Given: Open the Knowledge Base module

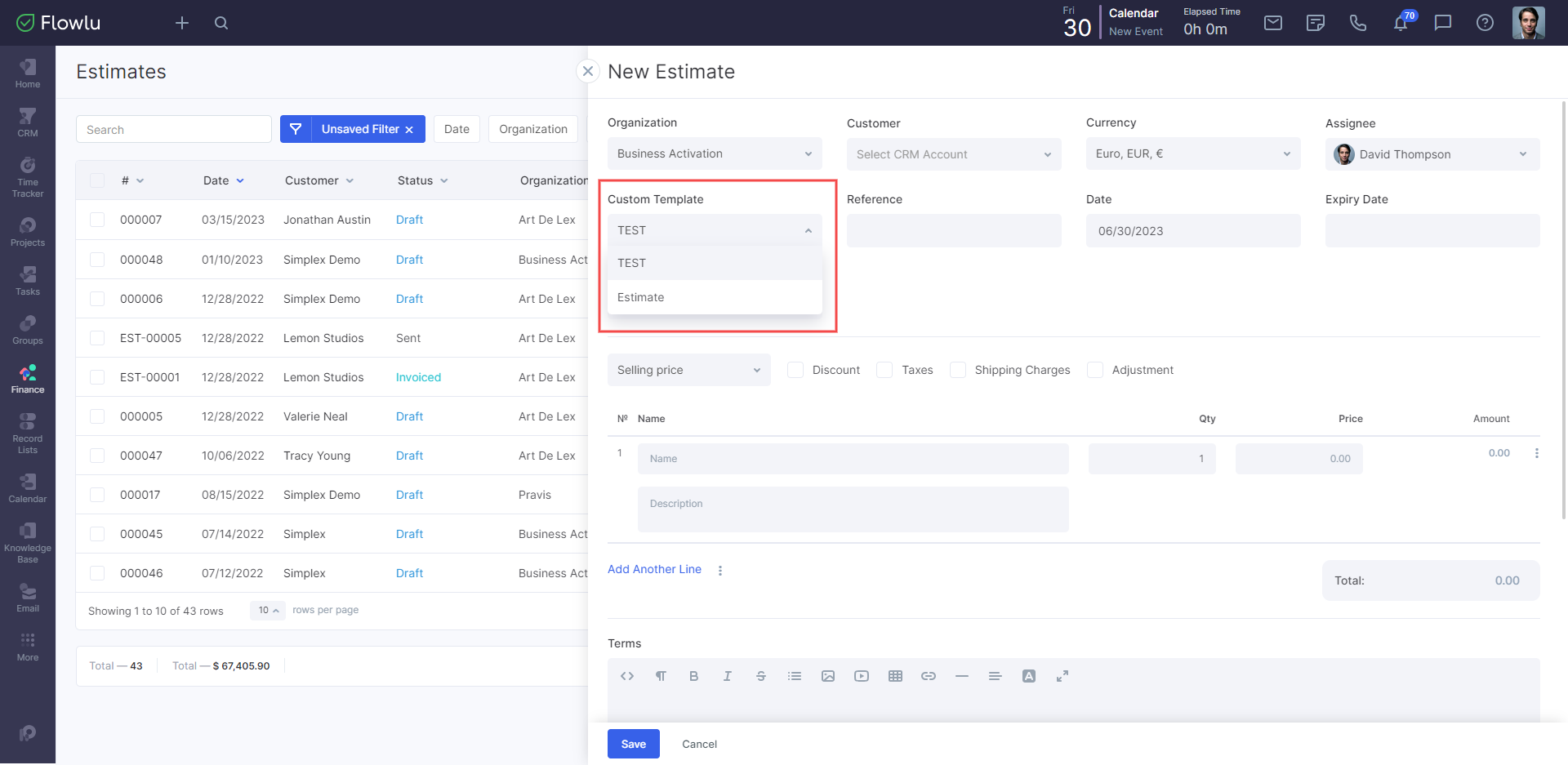Looking at the screenshot, I should coord(28,542).
